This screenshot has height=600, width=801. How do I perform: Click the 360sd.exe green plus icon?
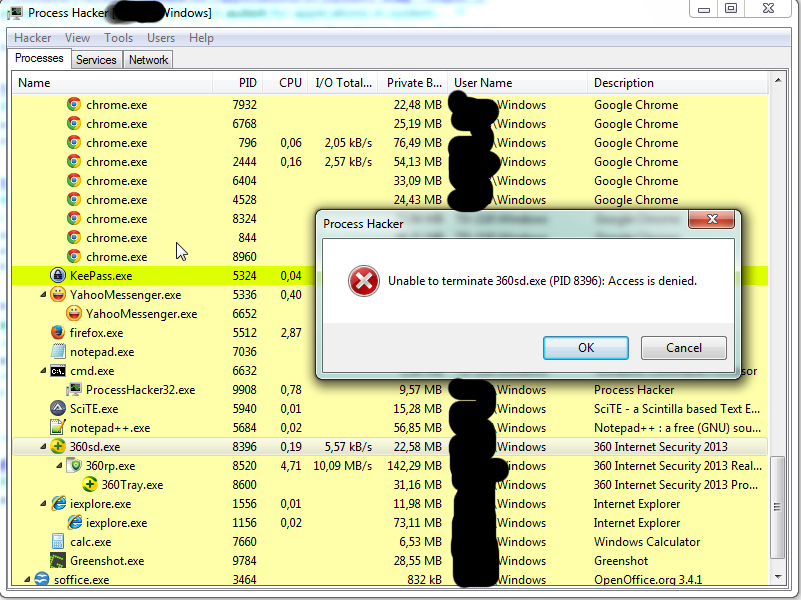[x=58, y=446]
